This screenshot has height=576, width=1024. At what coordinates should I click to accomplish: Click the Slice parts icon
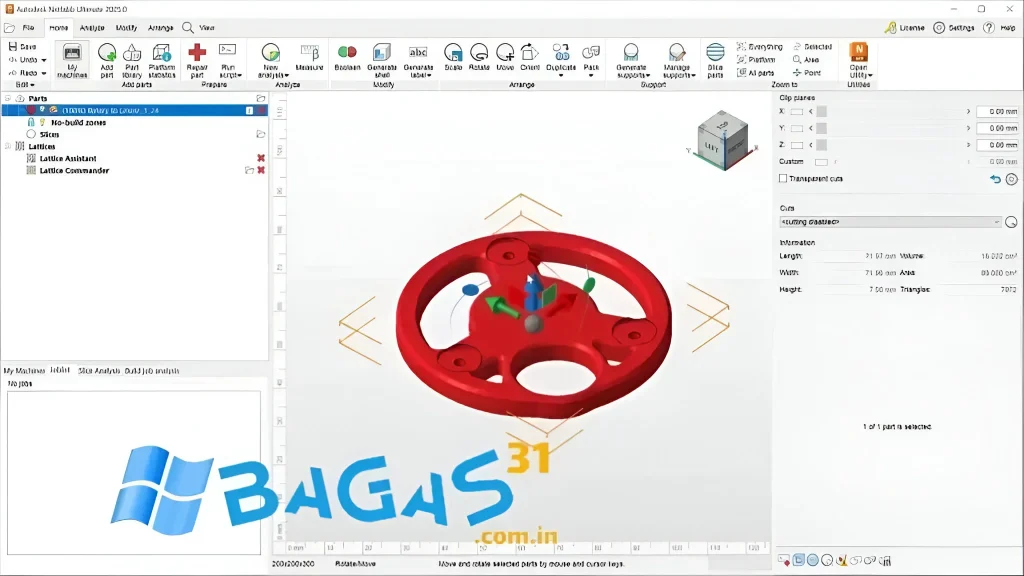[x=715, y=52]
